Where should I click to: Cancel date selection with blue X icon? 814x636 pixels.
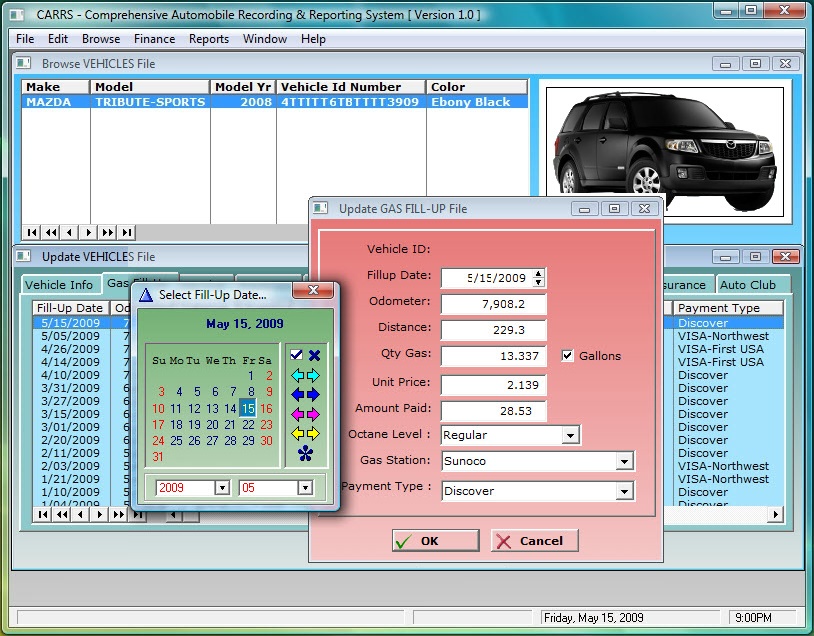point(314,355)
